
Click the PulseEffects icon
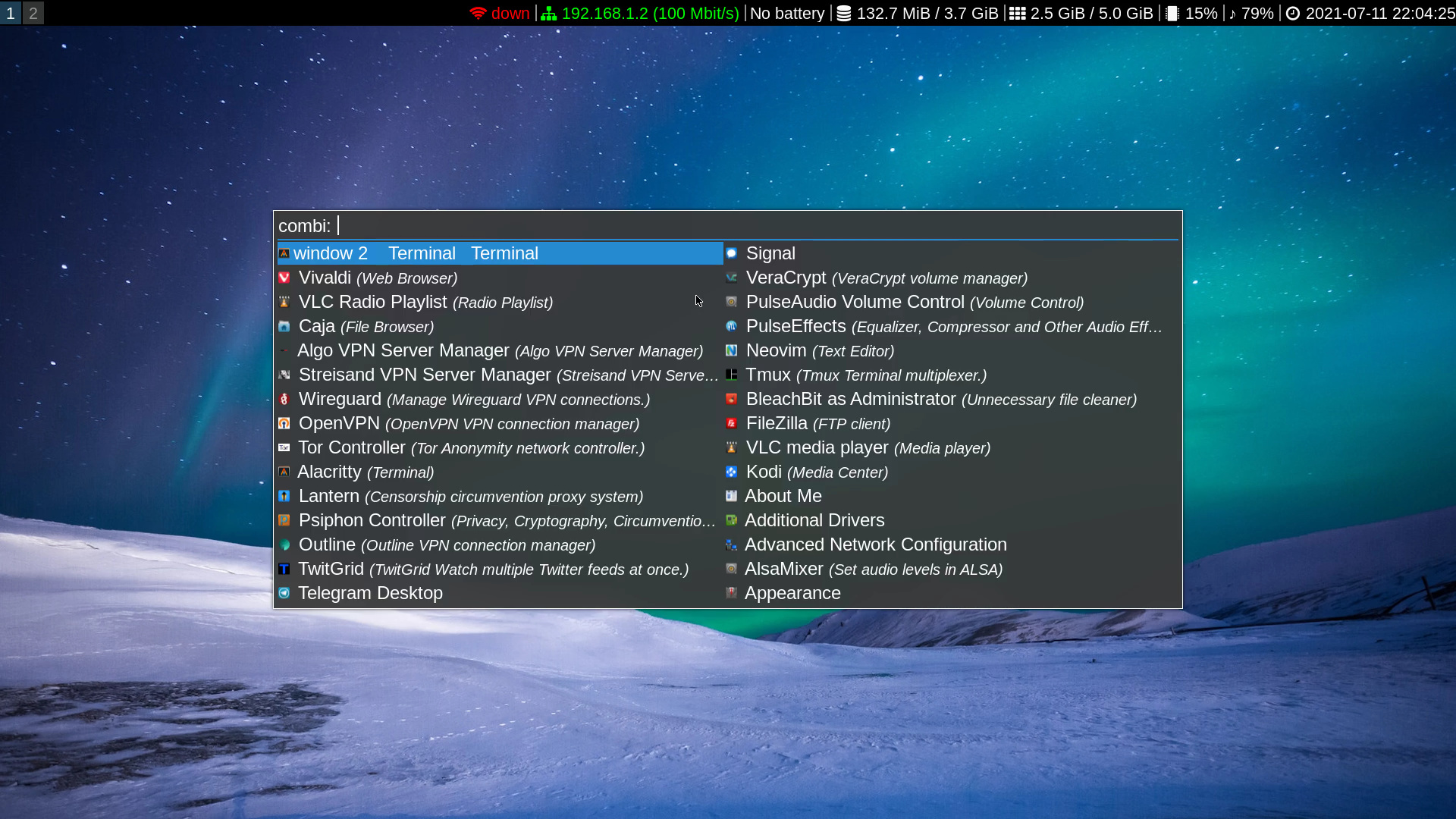coord(732,326)
